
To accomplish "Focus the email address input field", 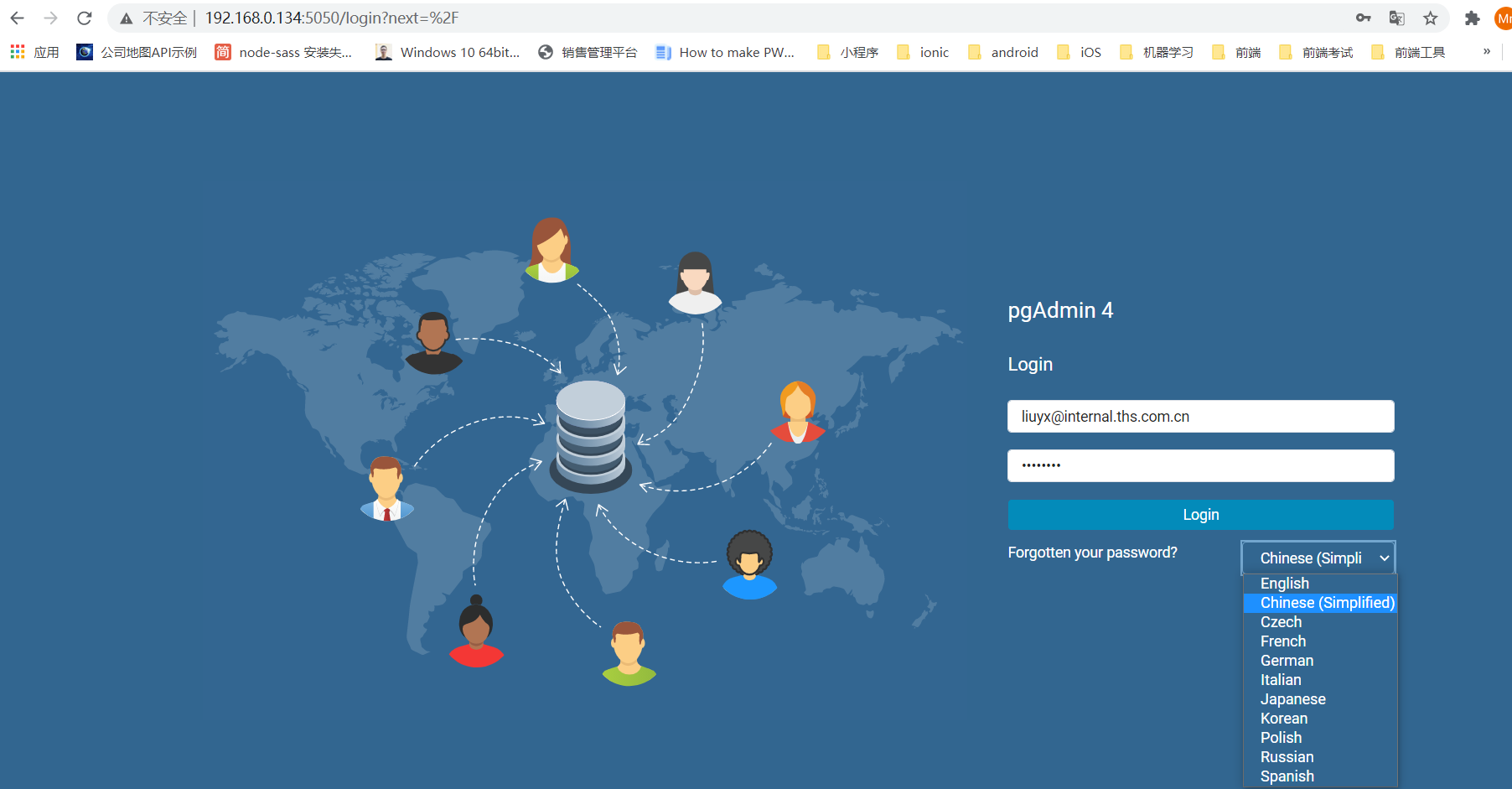I will (1200, 417).
